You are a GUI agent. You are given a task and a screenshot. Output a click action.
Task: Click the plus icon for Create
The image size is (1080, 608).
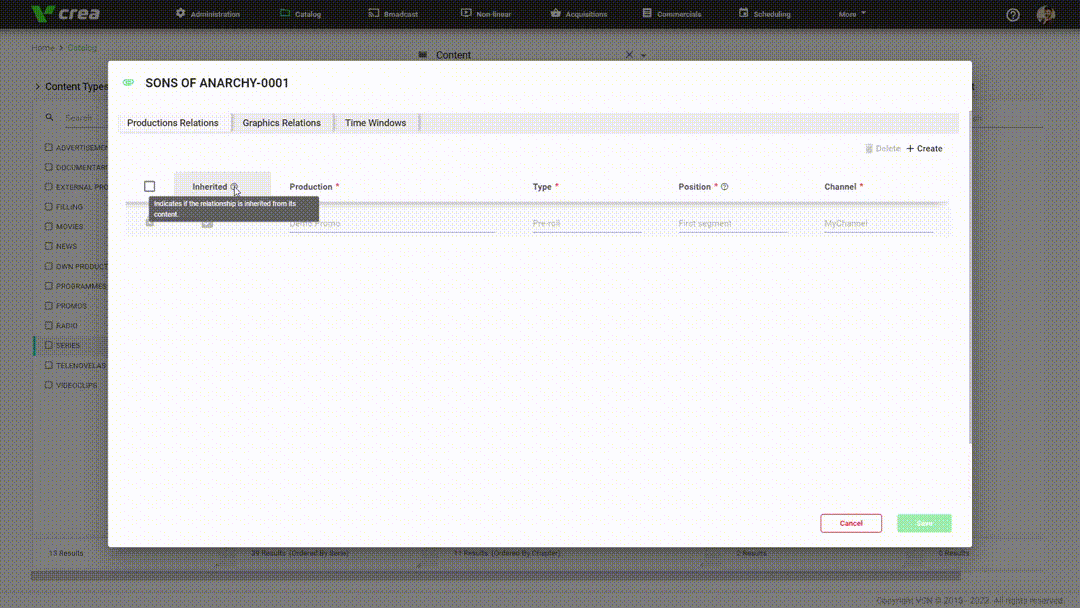[910, 149]
